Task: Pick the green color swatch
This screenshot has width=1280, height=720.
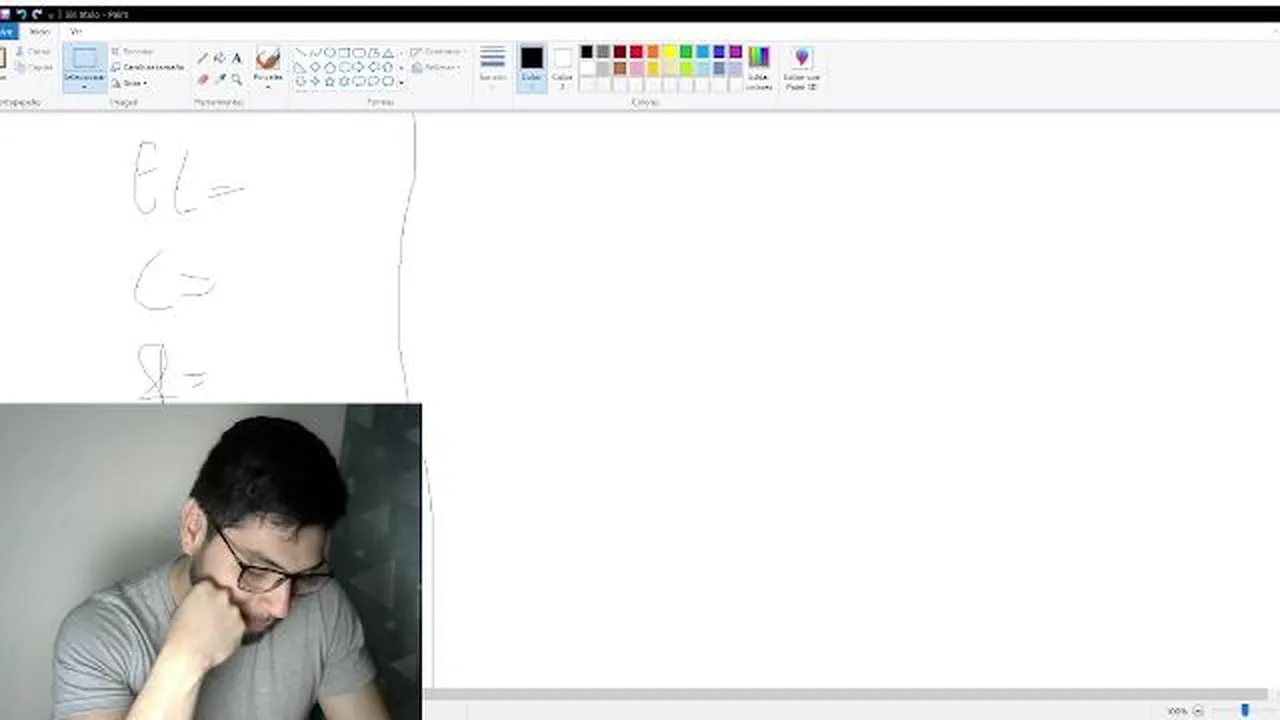Action: point(686,52)
